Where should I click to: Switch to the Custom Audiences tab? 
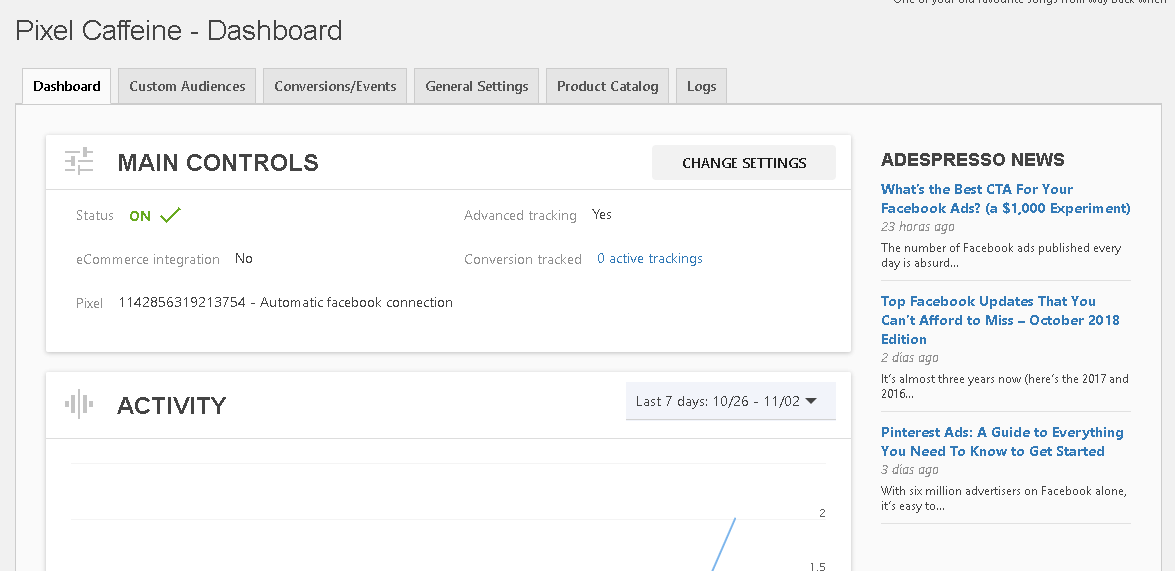187,86
